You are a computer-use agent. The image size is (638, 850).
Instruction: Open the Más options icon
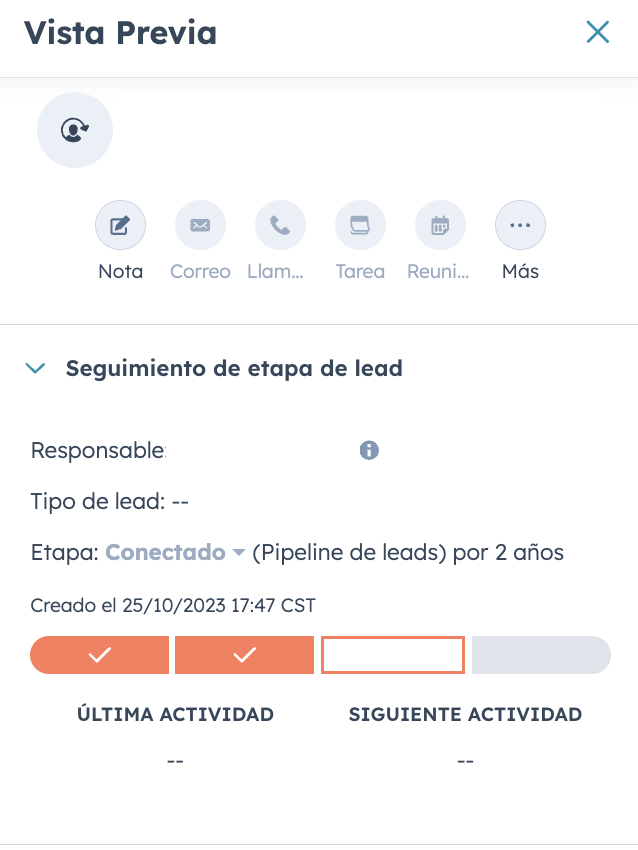[520, 224]
